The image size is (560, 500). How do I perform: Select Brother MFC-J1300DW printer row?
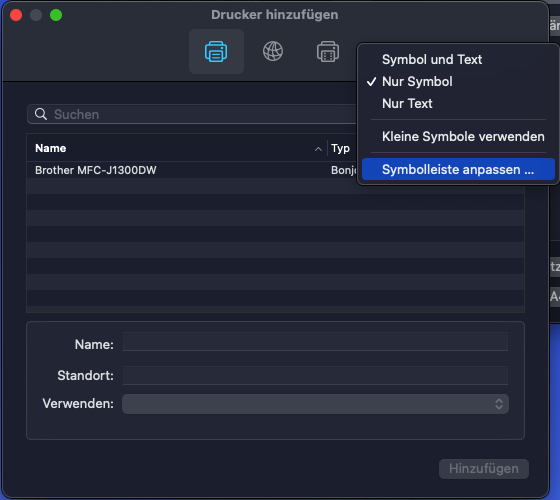pyautogui.click(x=192, y=170)
